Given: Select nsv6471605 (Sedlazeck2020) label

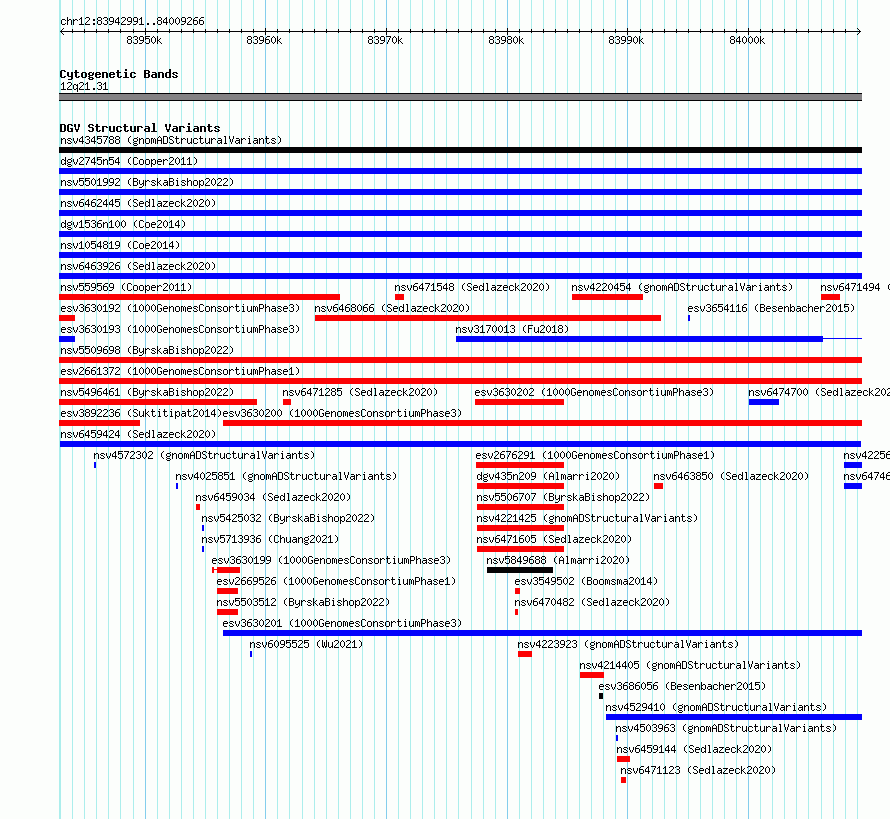Looking at the screenshot, I should (x=554, y=539).
